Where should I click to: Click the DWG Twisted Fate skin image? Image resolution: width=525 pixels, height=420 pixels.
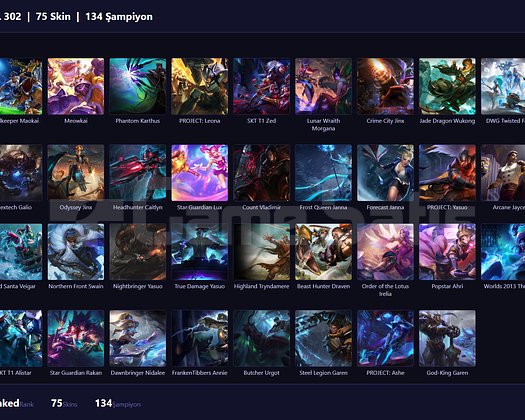tap(503, 86)
